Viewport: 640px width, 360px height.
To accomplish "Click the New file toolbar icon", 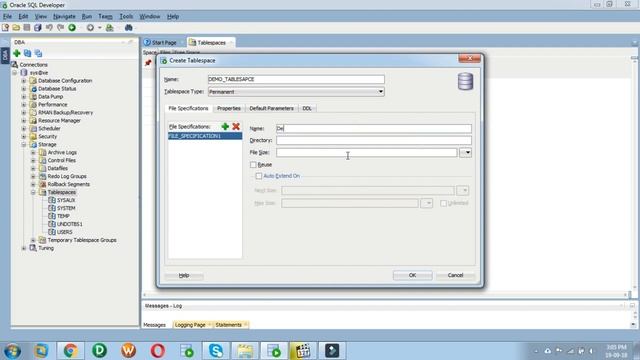I will pyautogui.click(x=5, y=28).
